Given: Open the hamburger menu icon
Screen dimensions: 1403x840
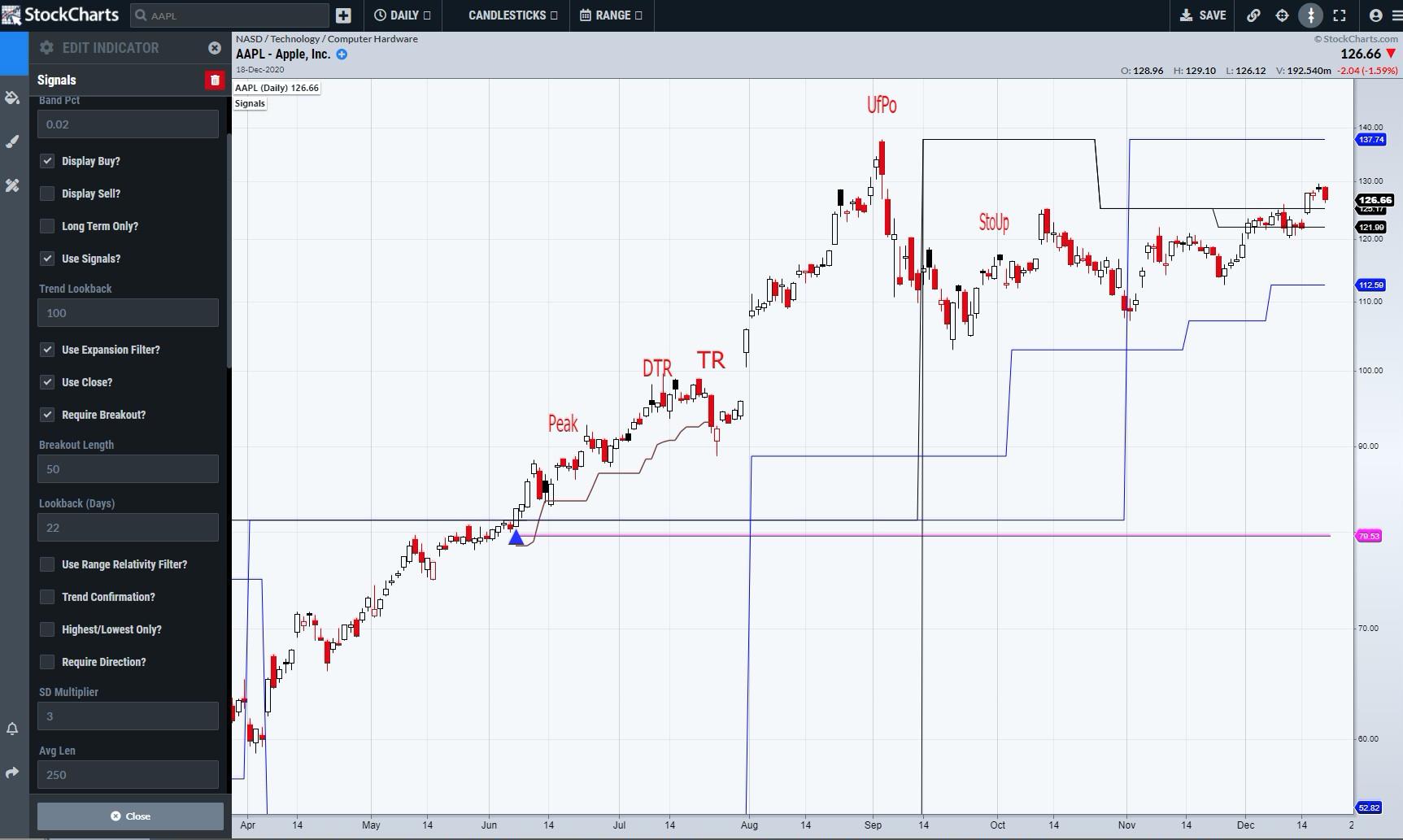Looking at the screenshot, I should [x=1396, y=15].
